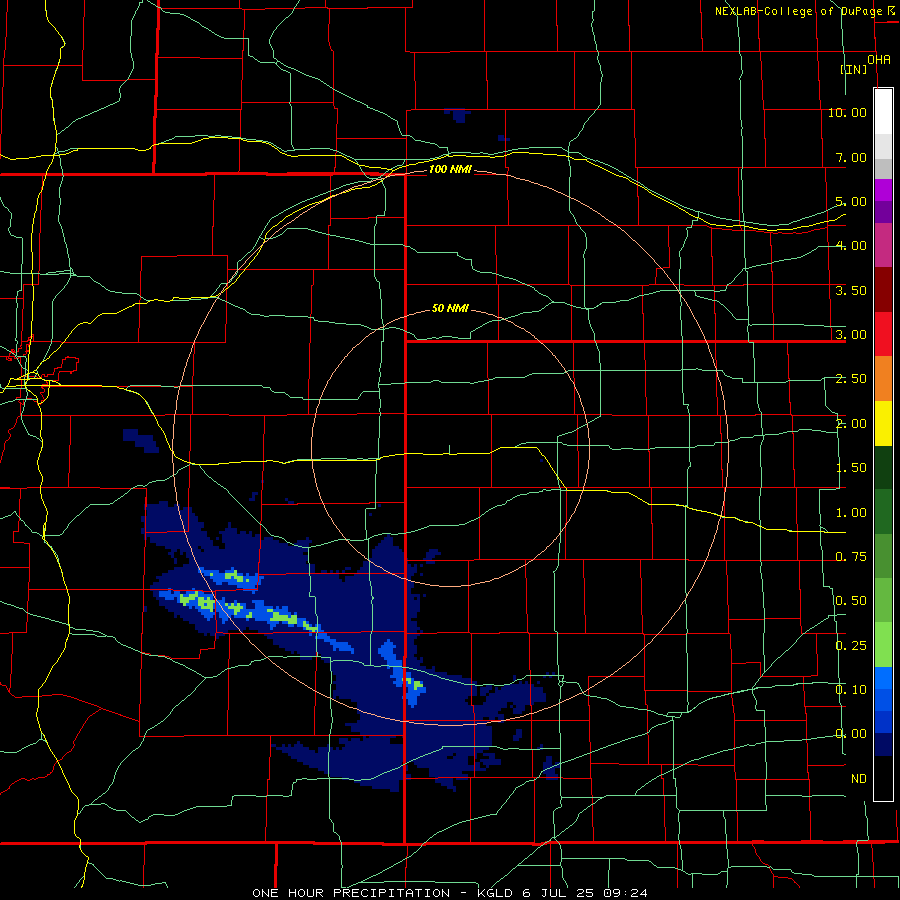Click the 0.10 legend value
This screenshot has width=900, height=900.
[x=851, y=690]
